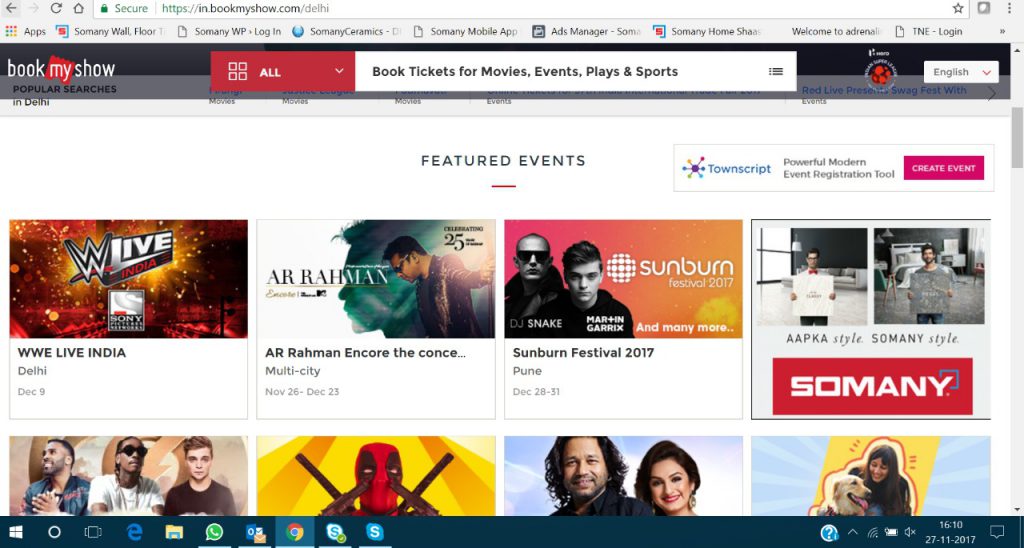Click next arrow in popular searches
The height and width of the screenshot is (548, 1024).
(x=992, y=94)
